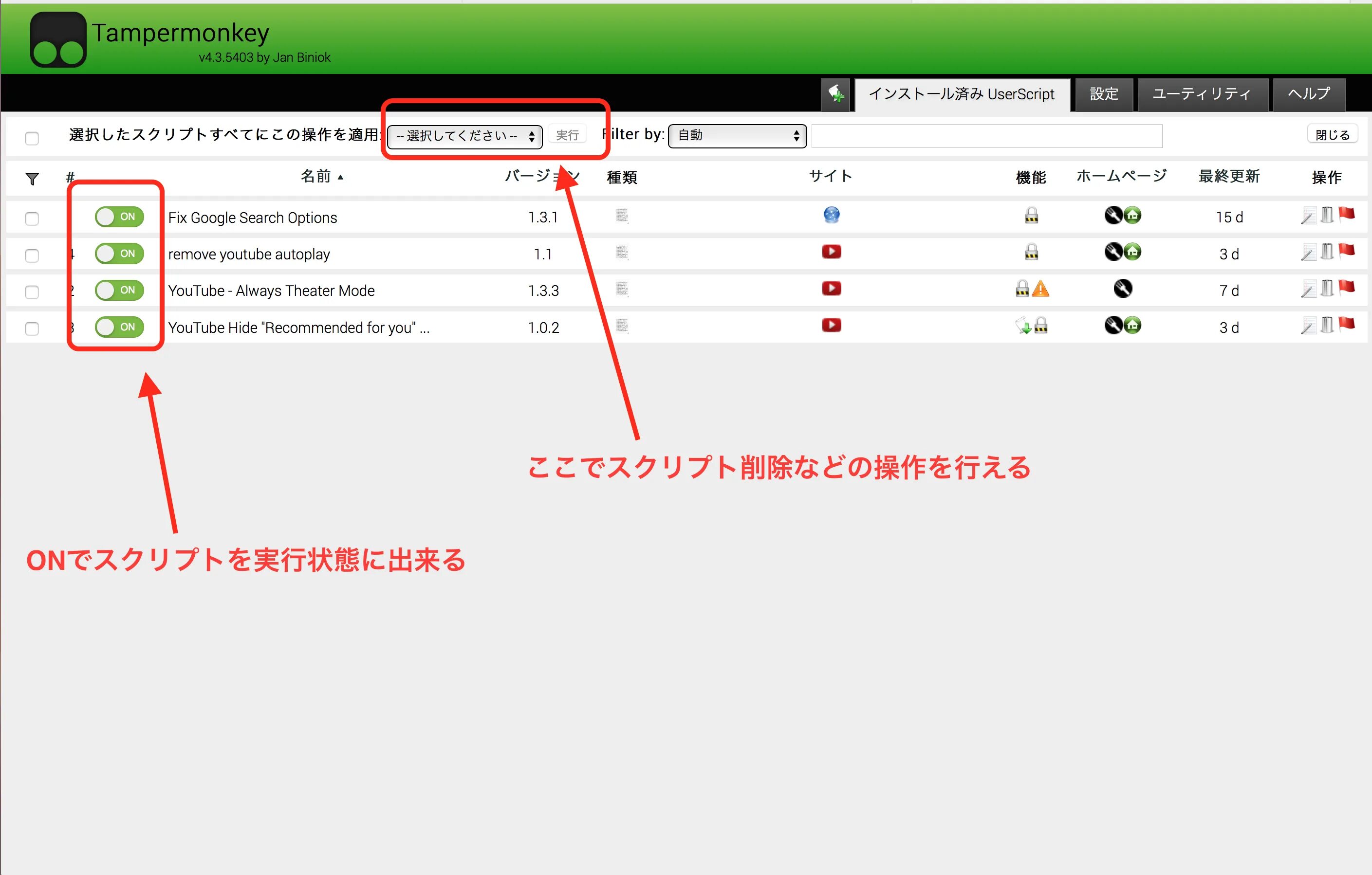Open the 設定 tab
The width and height of the screenshot is (1372, 875).
pyautogui.click(x=1104, y=94)
